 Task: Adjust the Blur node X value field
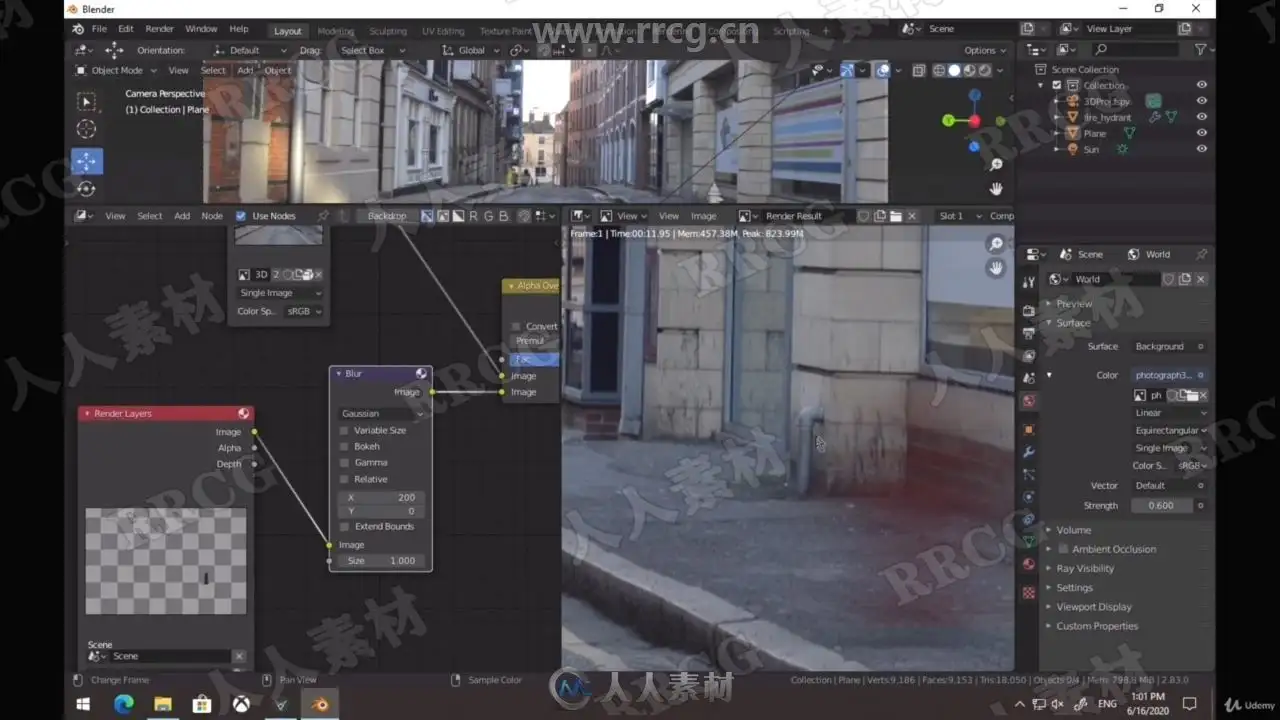[x=380, y=497]
